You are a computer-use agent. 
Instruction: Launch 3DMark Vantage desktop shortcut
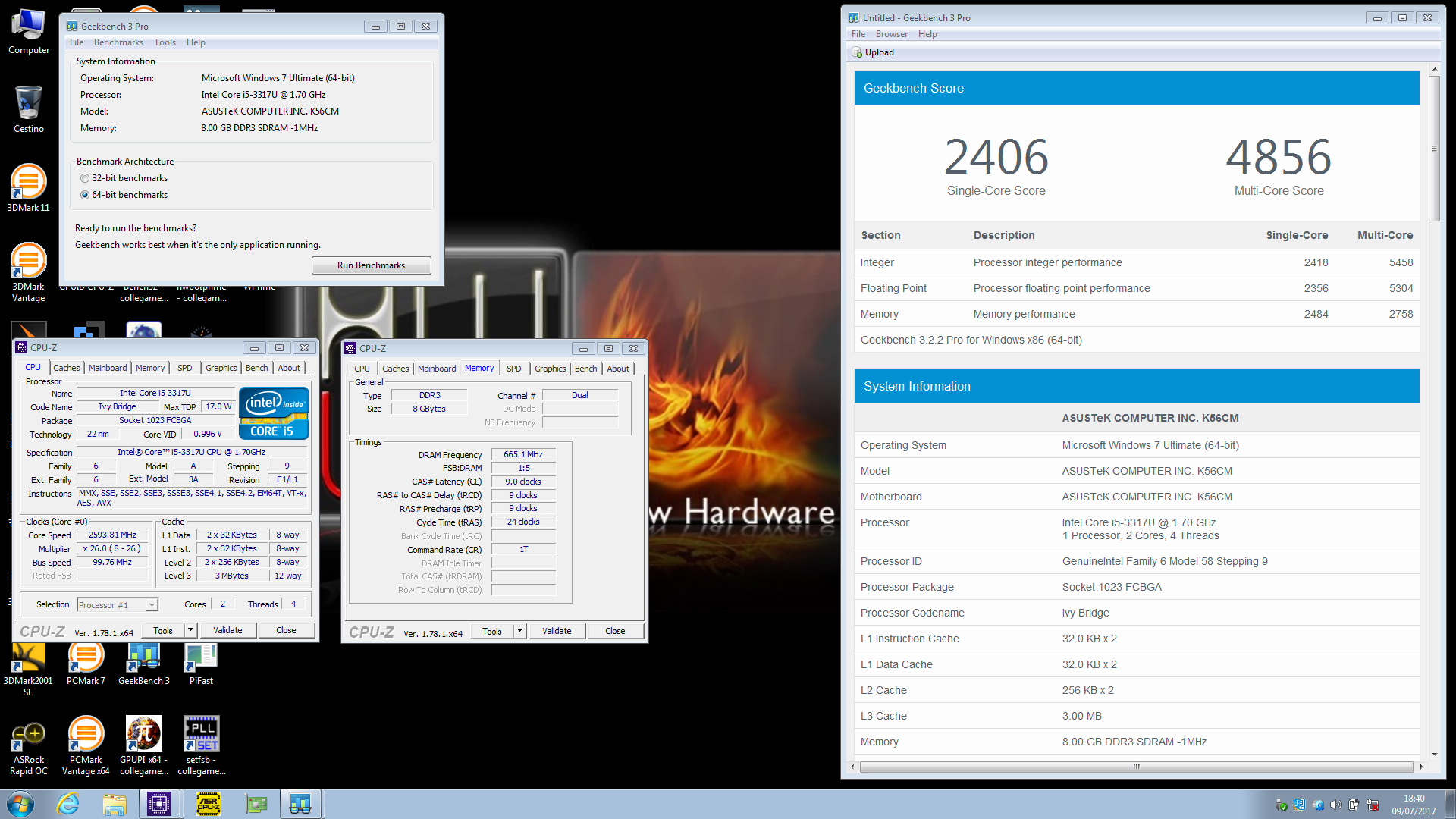click(x=29, y=271)
